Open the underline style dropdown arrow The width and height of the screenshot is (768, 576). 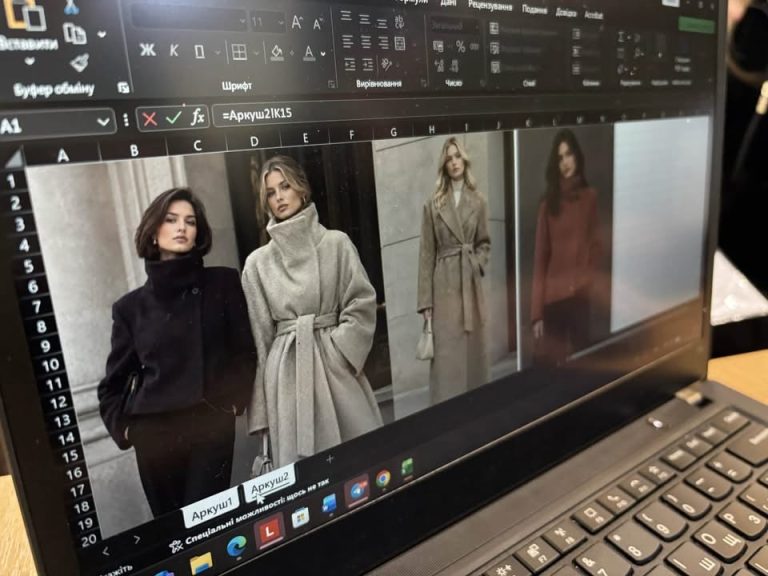tap(217, 52)
